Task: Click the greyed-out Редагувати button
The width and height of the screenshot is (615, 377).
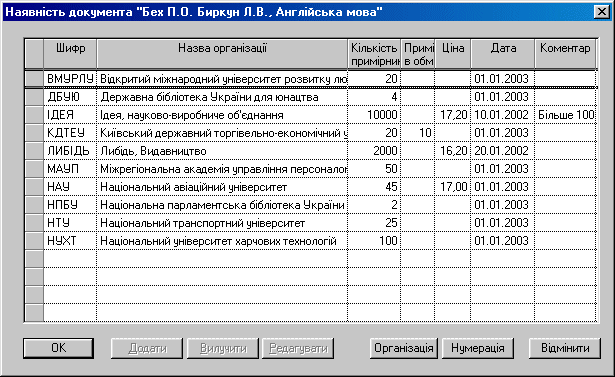Action: pyautogui.click(x=298, y=348)
